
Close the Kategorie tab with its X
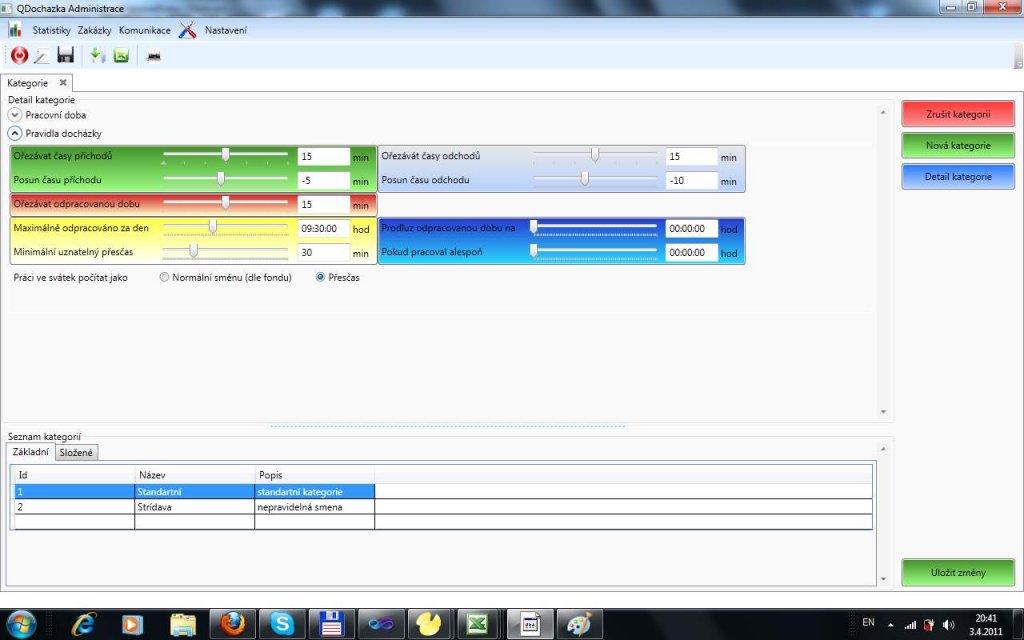tap(63, 82)
